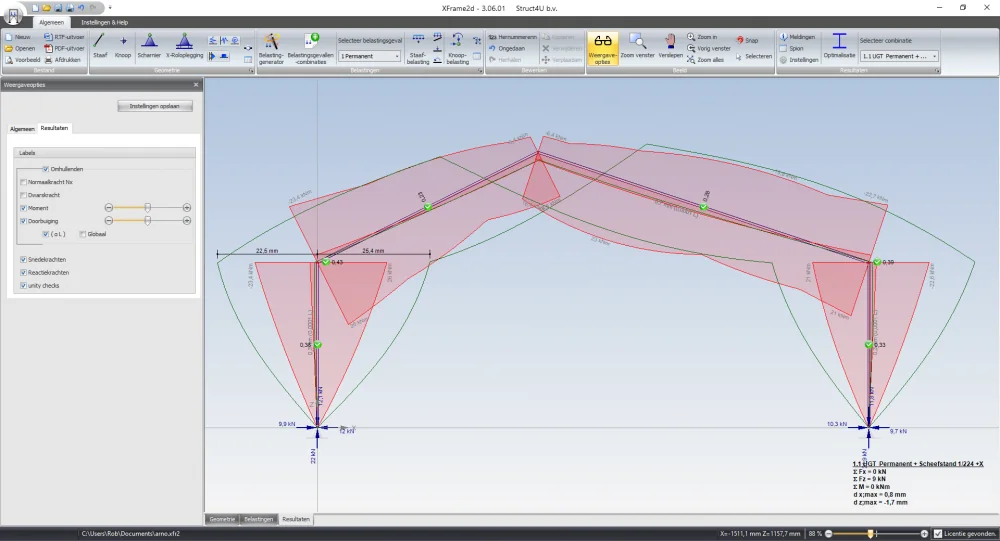
Task: Click save icon in quick access toolbar
Action: pos(58,8)
